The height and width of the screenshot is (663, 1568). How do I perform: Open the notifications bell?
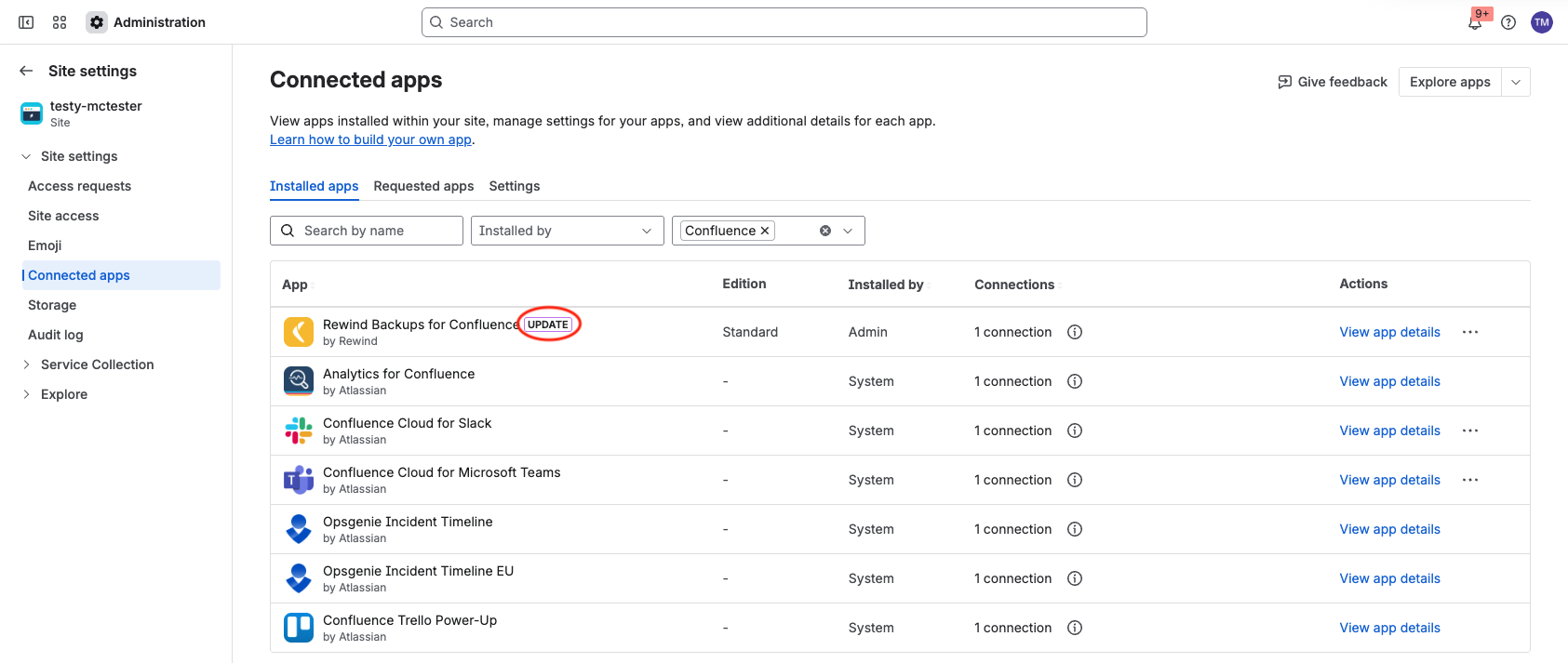tap(1475, 22)
